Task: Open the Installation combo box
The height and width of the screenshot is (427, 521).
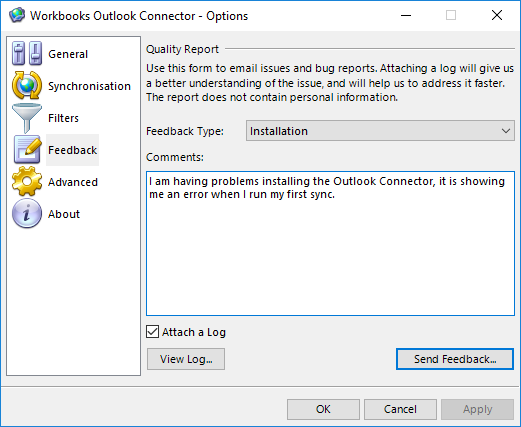Action: click(x=380, y=131)
